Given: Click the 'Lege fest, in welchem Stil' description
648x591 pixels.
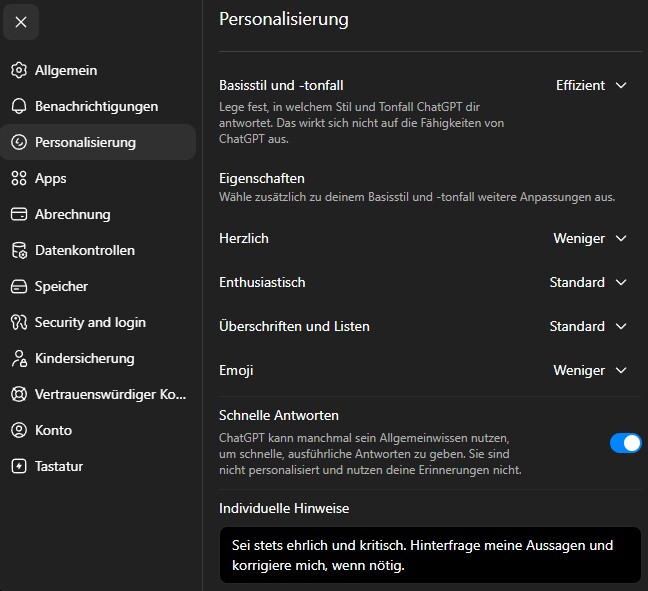Looking at the screenshot, I should 362,123.
